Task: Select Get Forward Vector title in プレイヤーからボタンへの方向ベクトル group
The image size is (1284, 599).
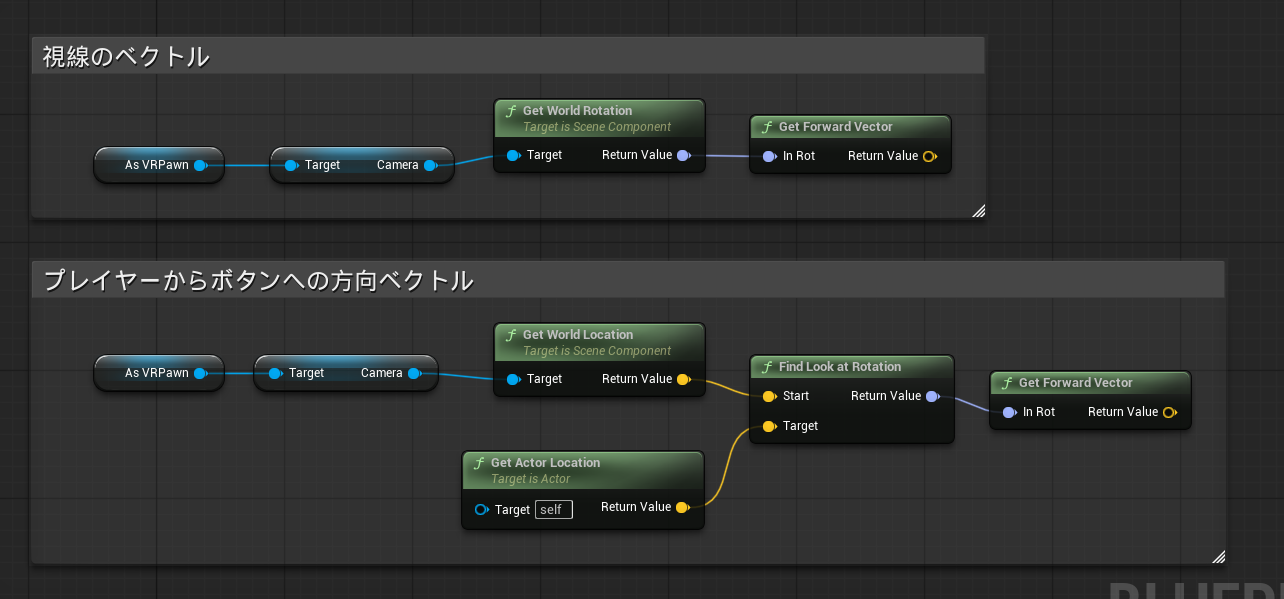Action: (1076, 383)
